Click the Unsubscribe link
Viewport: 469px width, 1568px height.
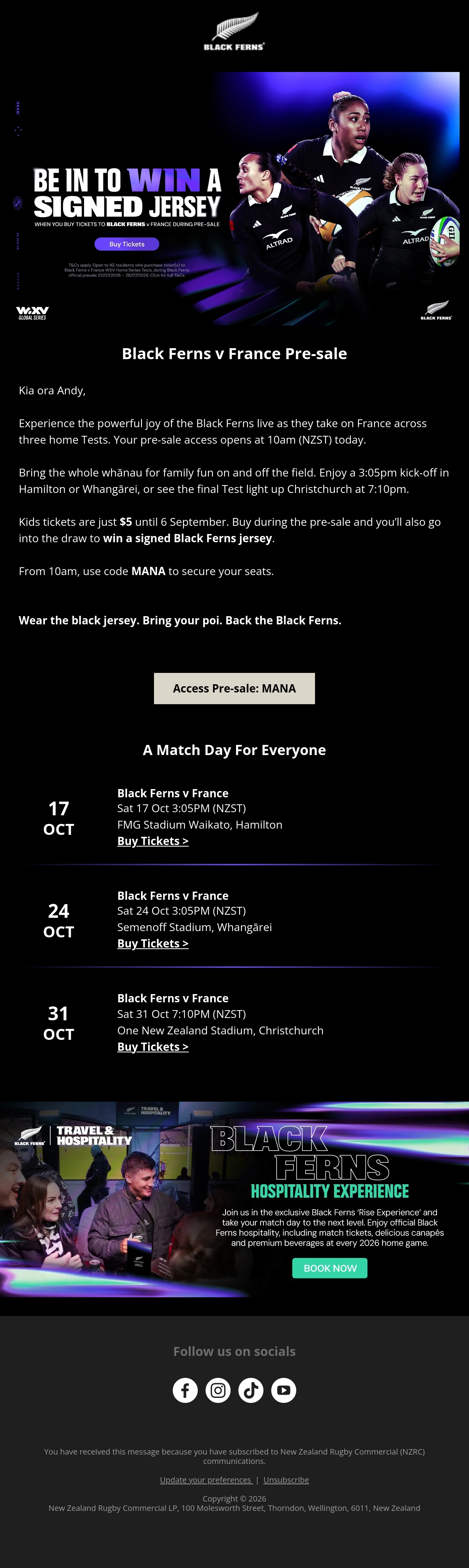click(286, 1480)
